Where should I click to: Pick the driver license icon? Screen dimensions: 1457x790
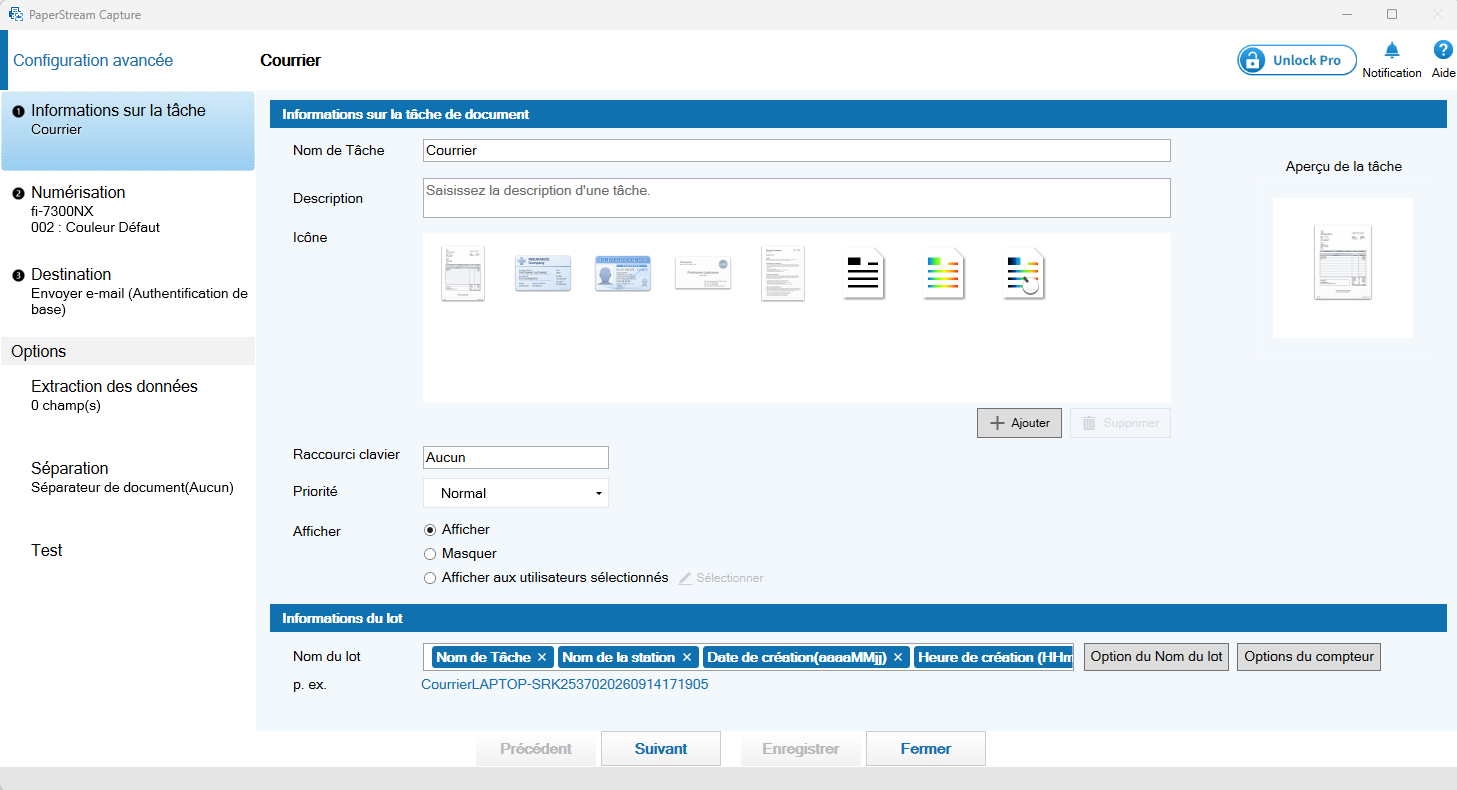(623, 273)
